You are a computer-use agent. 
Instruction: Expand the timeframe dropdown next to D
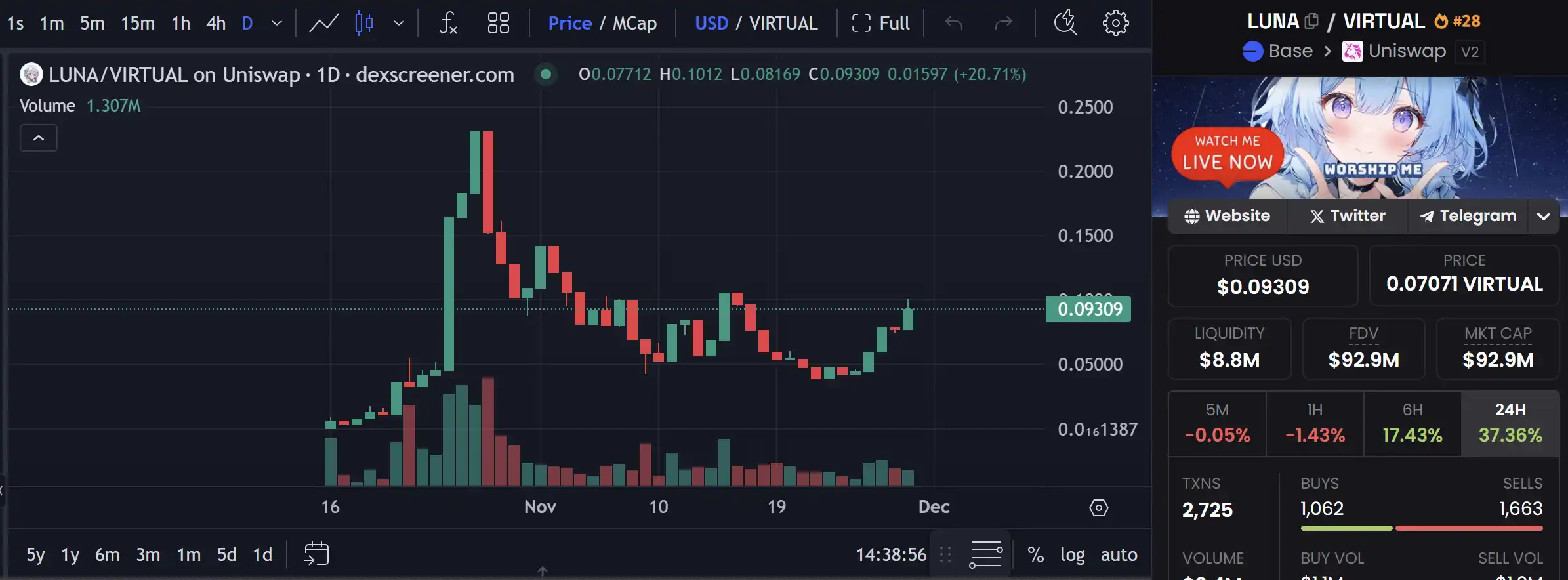pyautogui.click(x=277, y=24)
